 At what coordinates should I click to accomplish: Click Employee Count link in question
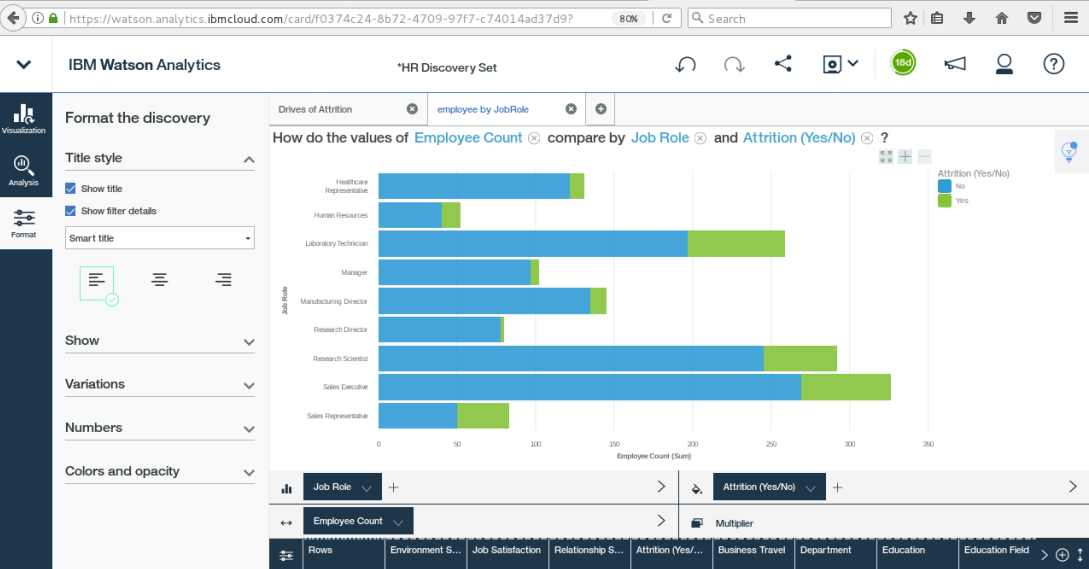(x=468, y=138)
